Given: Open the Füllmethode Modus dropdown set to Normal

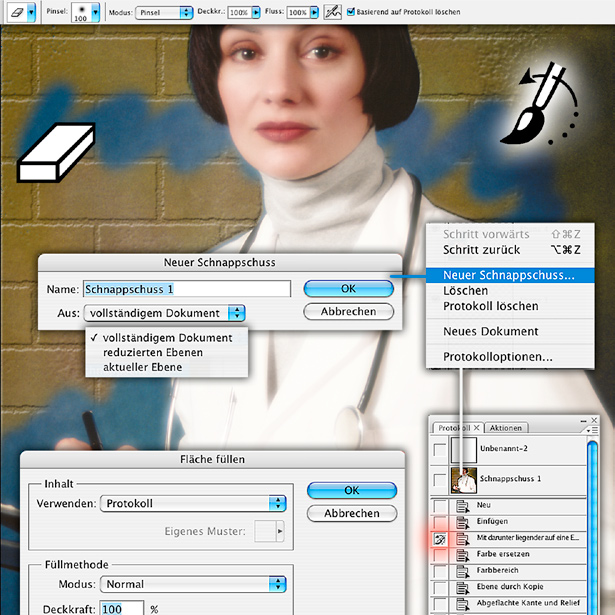Looking at the screenshot, I should (193, 584).
